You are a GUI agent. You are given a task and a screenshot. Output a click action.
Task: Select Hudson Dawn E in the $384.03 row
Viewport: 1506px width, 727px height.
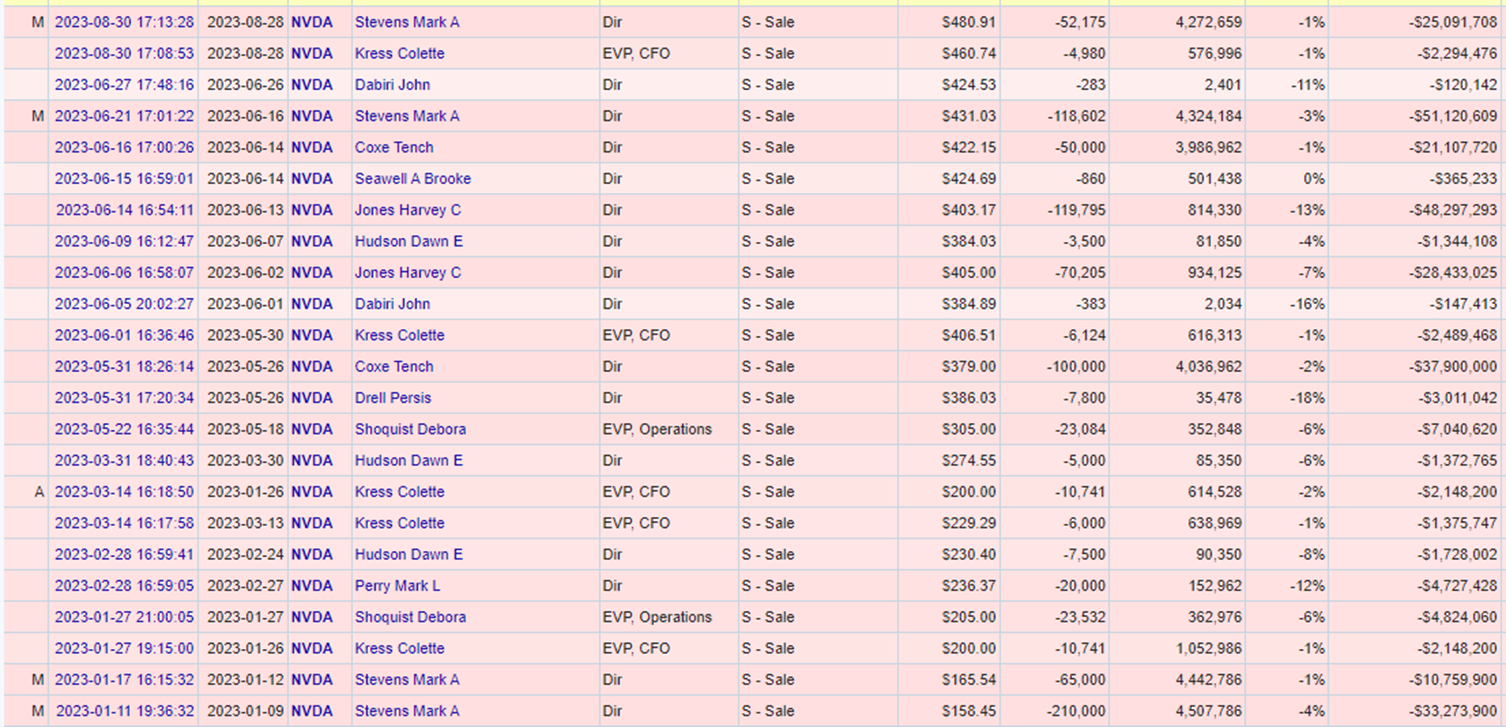[x=409, y=241]
